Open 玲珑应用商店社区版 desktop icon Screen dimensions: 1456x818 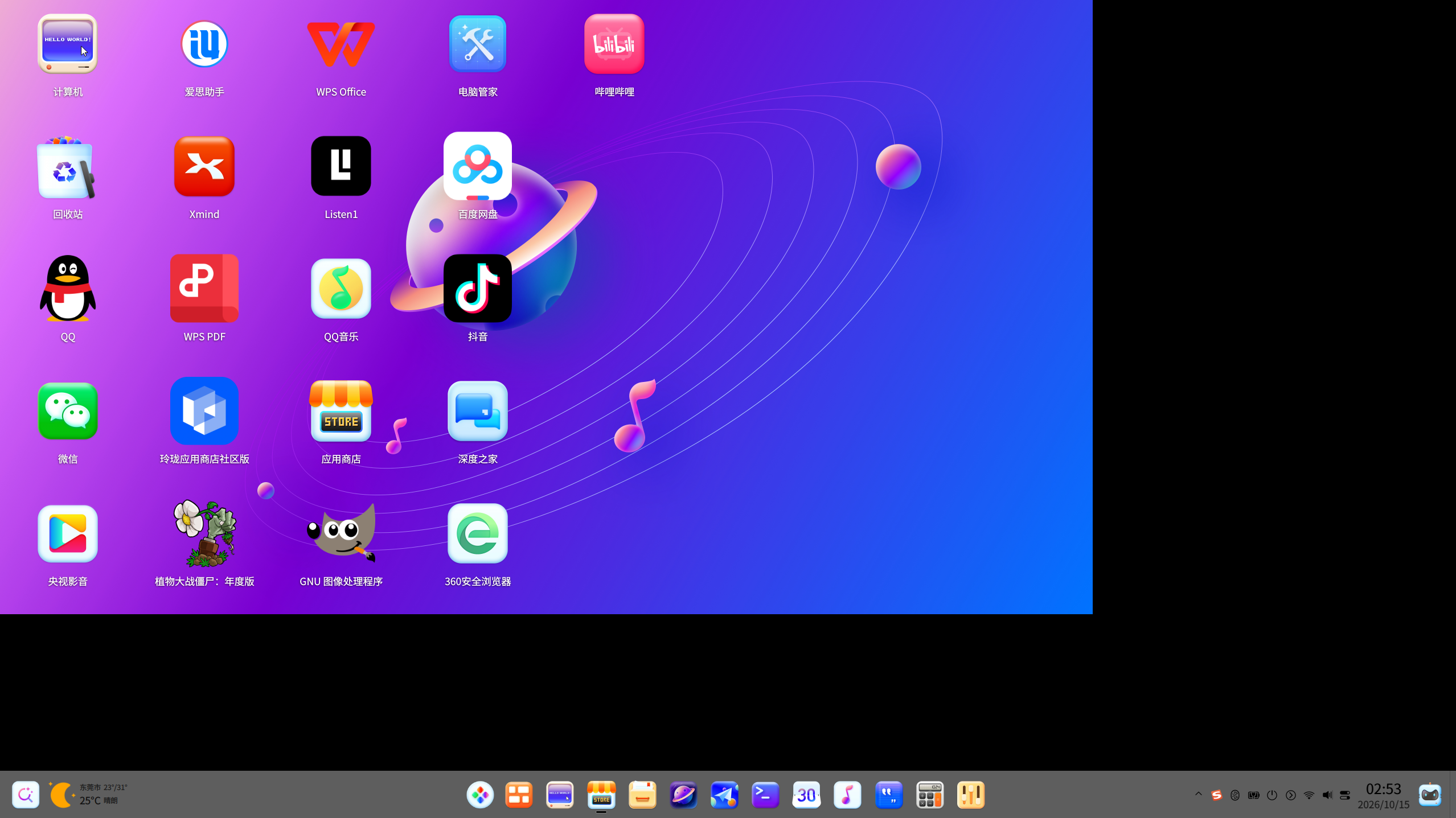(204, 411)
